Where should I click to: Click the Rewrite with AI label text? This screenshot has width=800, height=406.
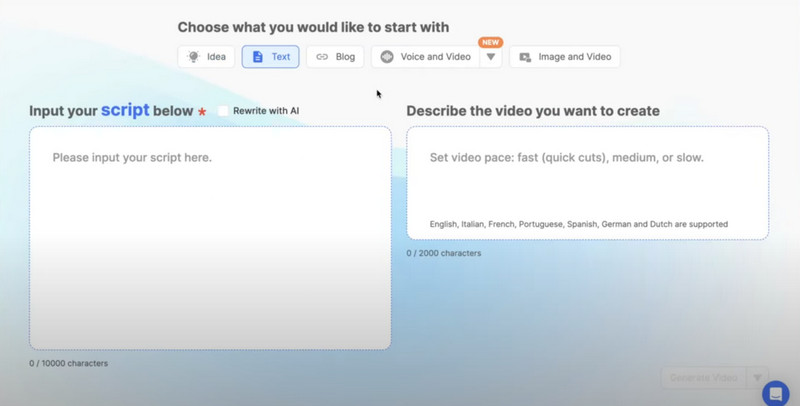tap(266, 111)
